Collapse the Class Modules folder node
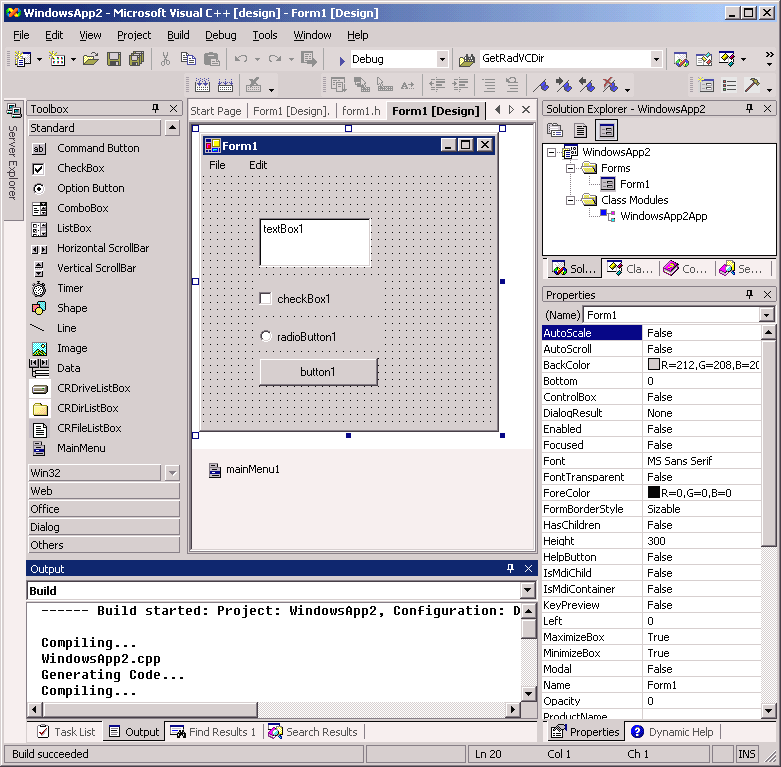Viewport: 781px width, 767px height. [571, 200]
